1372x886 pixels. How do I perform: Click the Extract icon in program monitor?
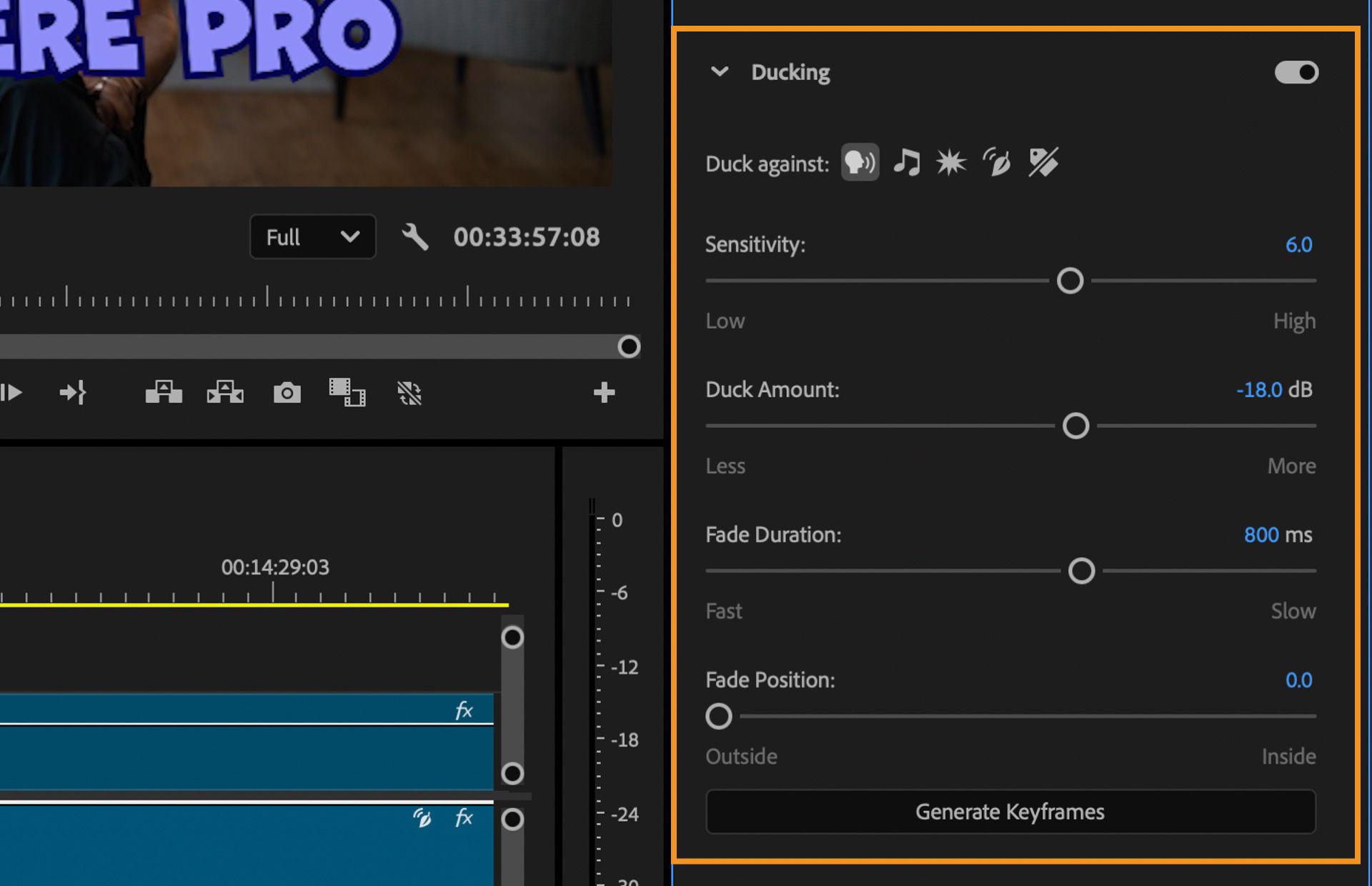(224, 392)
